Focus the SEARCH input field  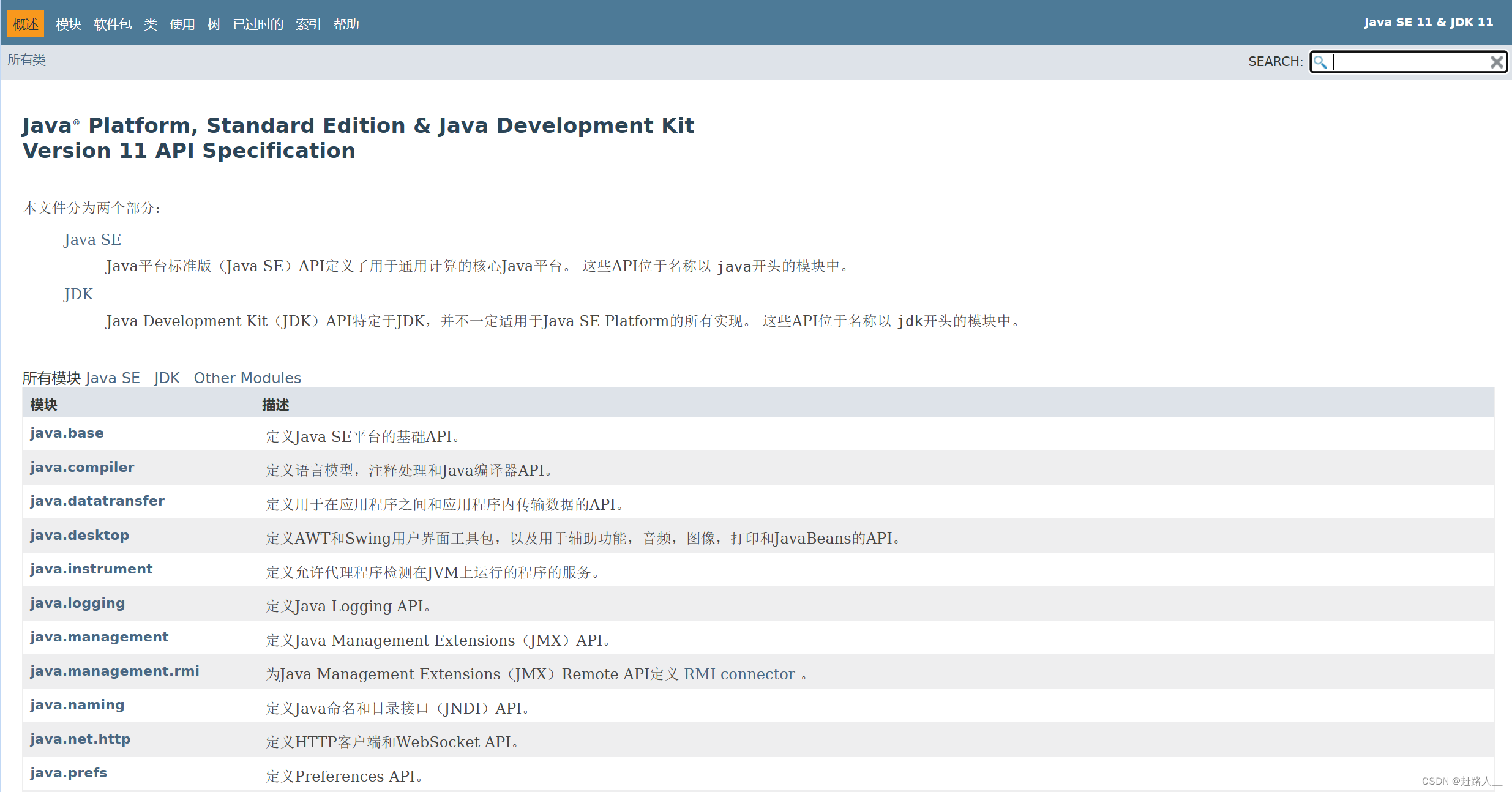[x=1409, y=62]
